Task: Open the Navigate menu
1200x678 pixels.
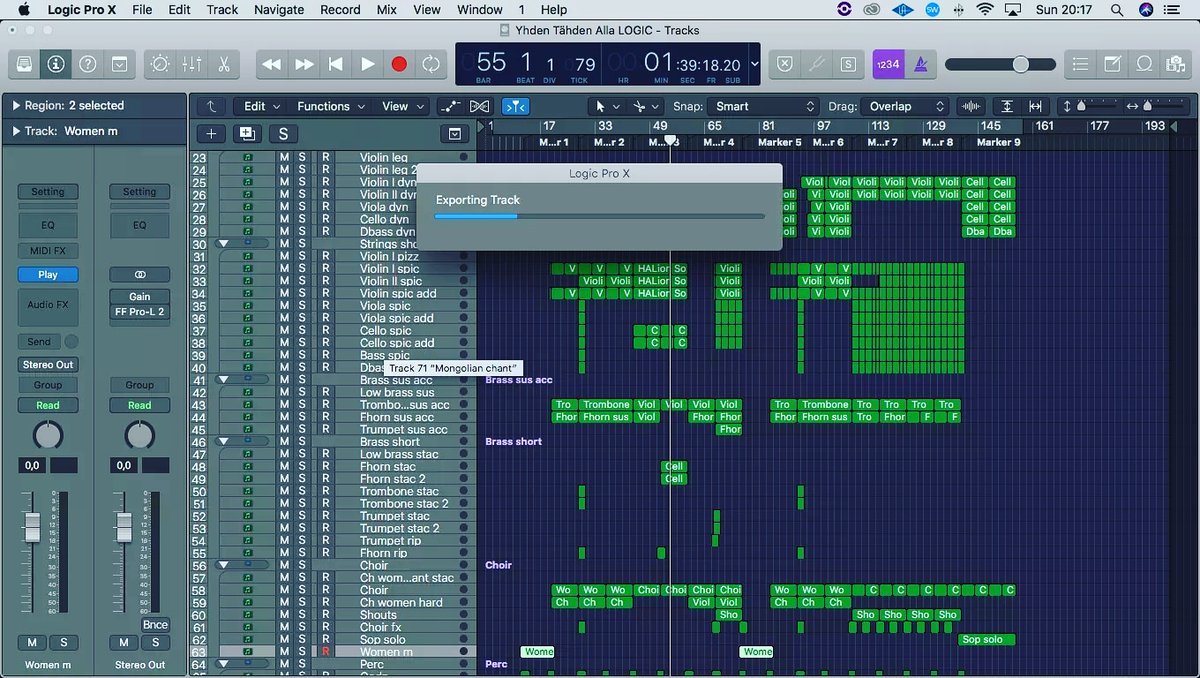Action: point(279,9)
